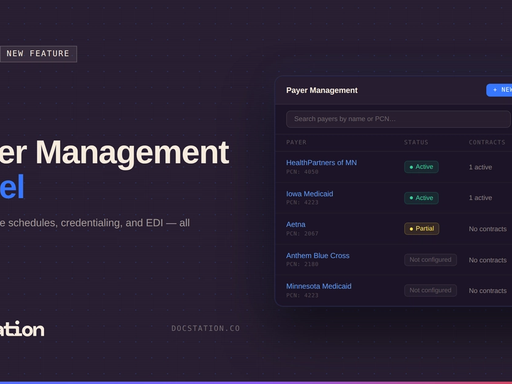The height and width of the screenshot is (384, 512).
Task: Click the Active status badge for Iowa Medicaid
Action: pyautogui.click(x=421, y=198)
